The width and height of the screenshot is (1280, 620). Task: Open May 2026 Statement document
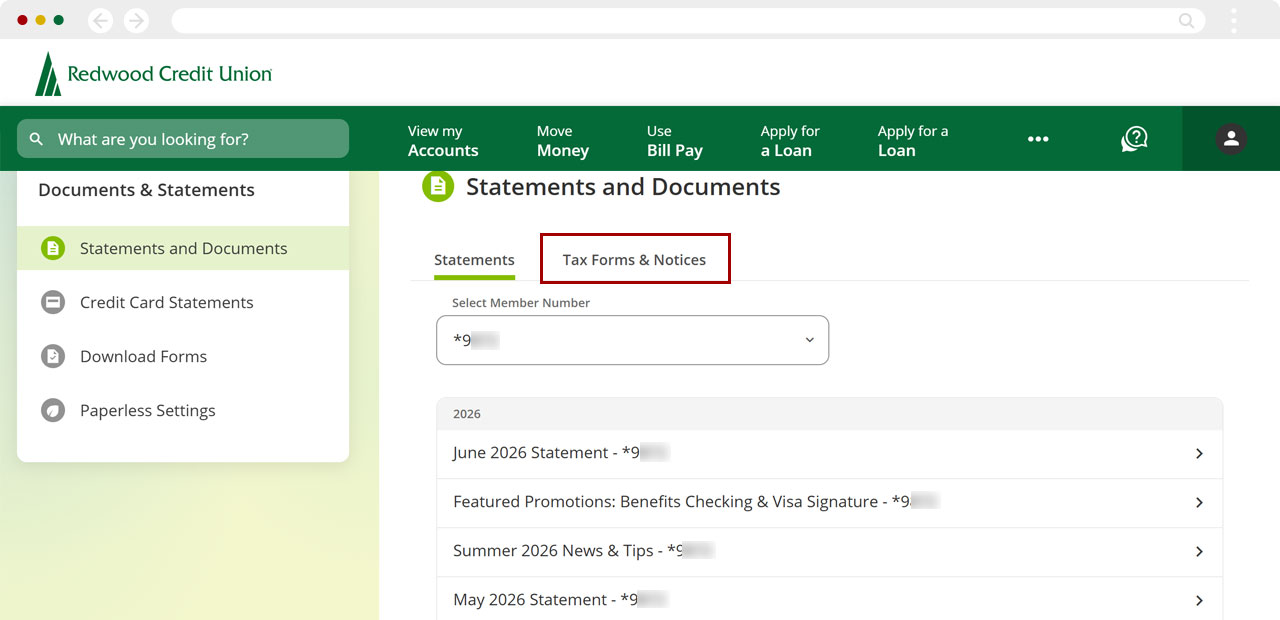click(x=829, y=599)
